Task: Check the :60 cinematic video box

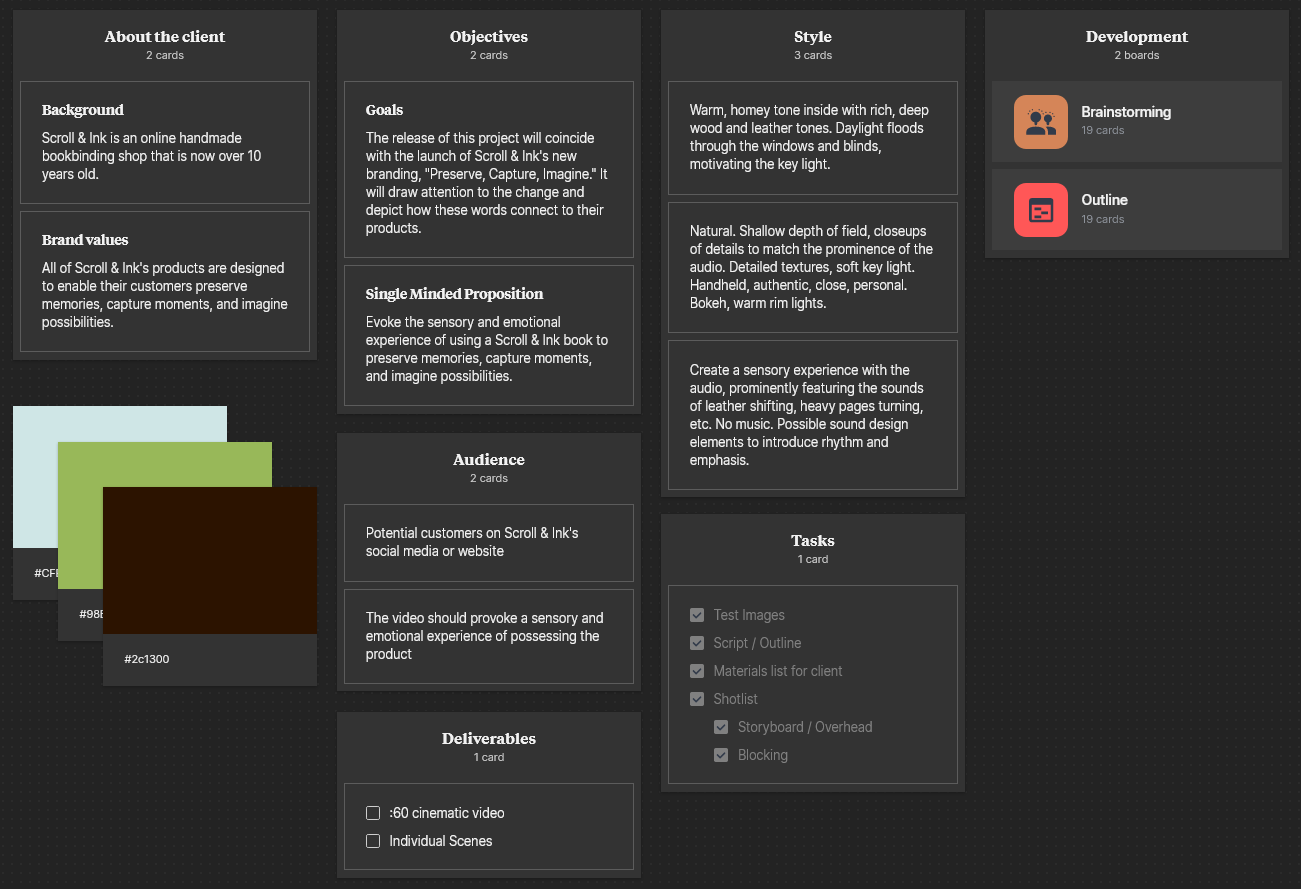Action: [373, 813]
